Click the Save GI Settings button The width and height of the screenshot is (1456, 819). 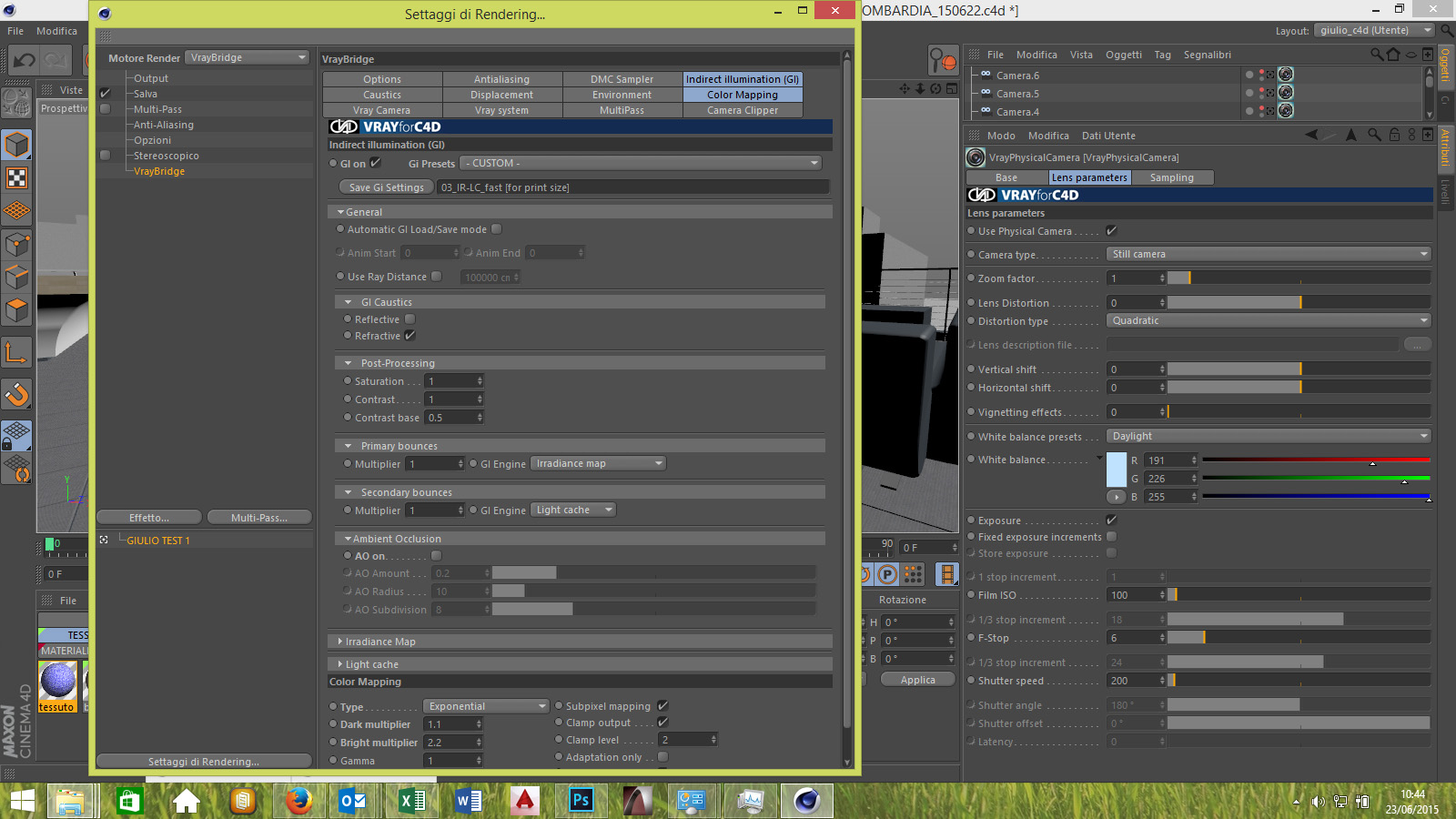pos(387,187)
